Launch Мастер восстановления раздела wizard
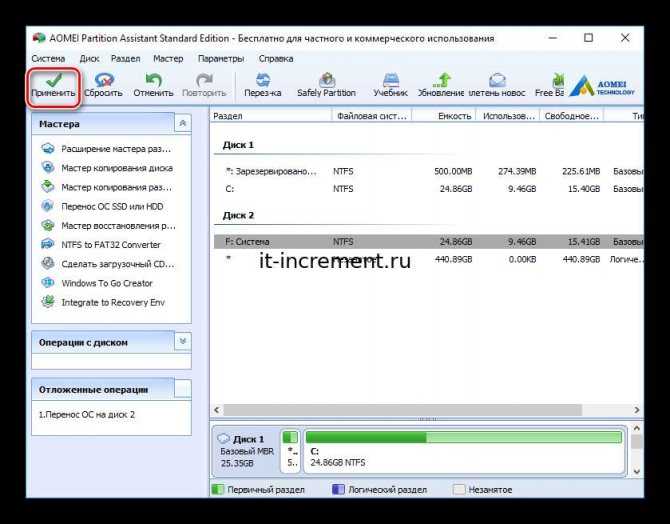 tap(108, 226)
